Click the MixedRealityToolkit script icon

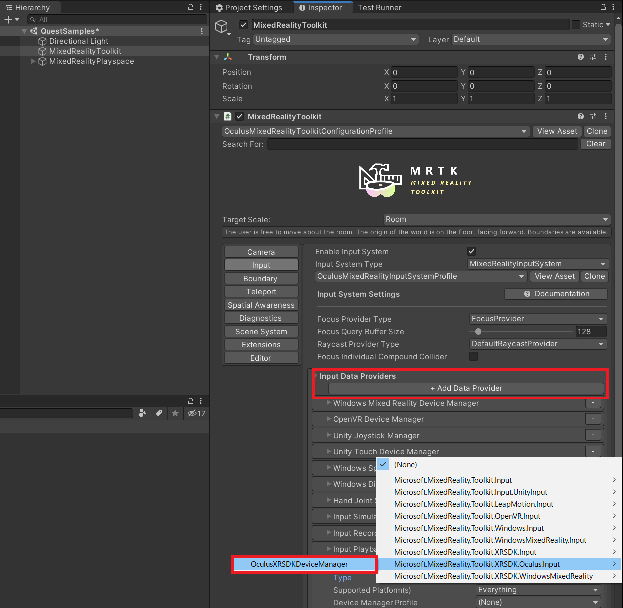coord(227,116)
